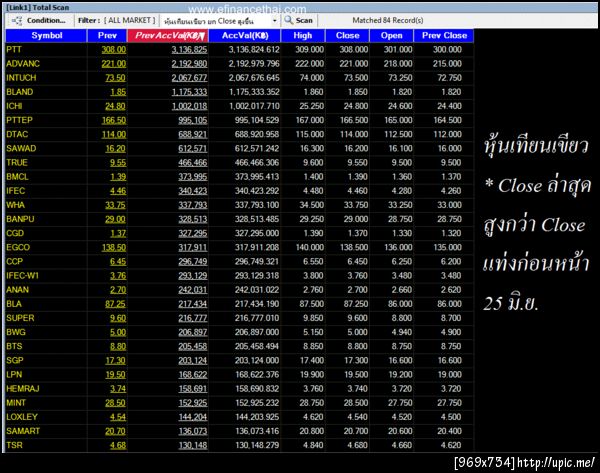This screenshot has height=473, width=600.
Task: Sort by the High column header
Action: [x=303, y=36]
